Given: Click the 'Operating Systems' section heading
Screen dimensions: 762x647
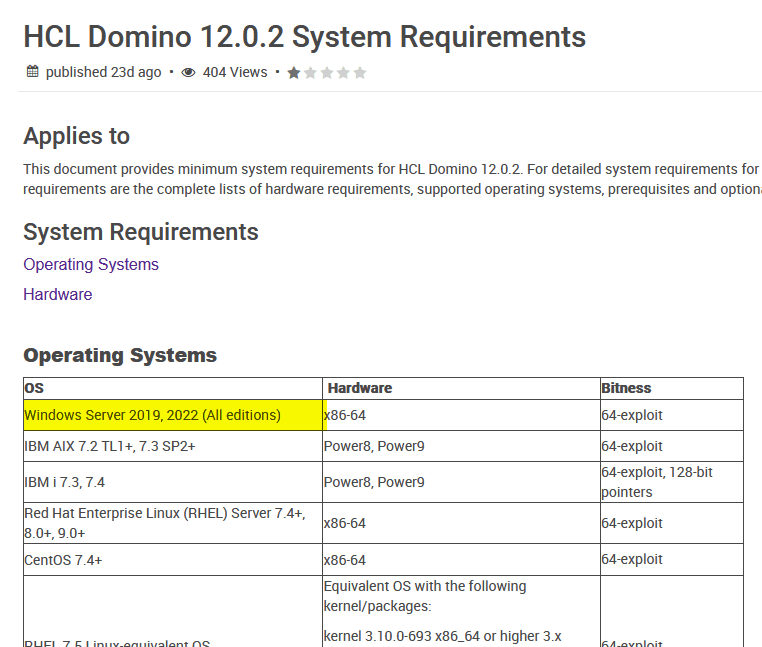Looking at the screenshot, I should 120,355.
